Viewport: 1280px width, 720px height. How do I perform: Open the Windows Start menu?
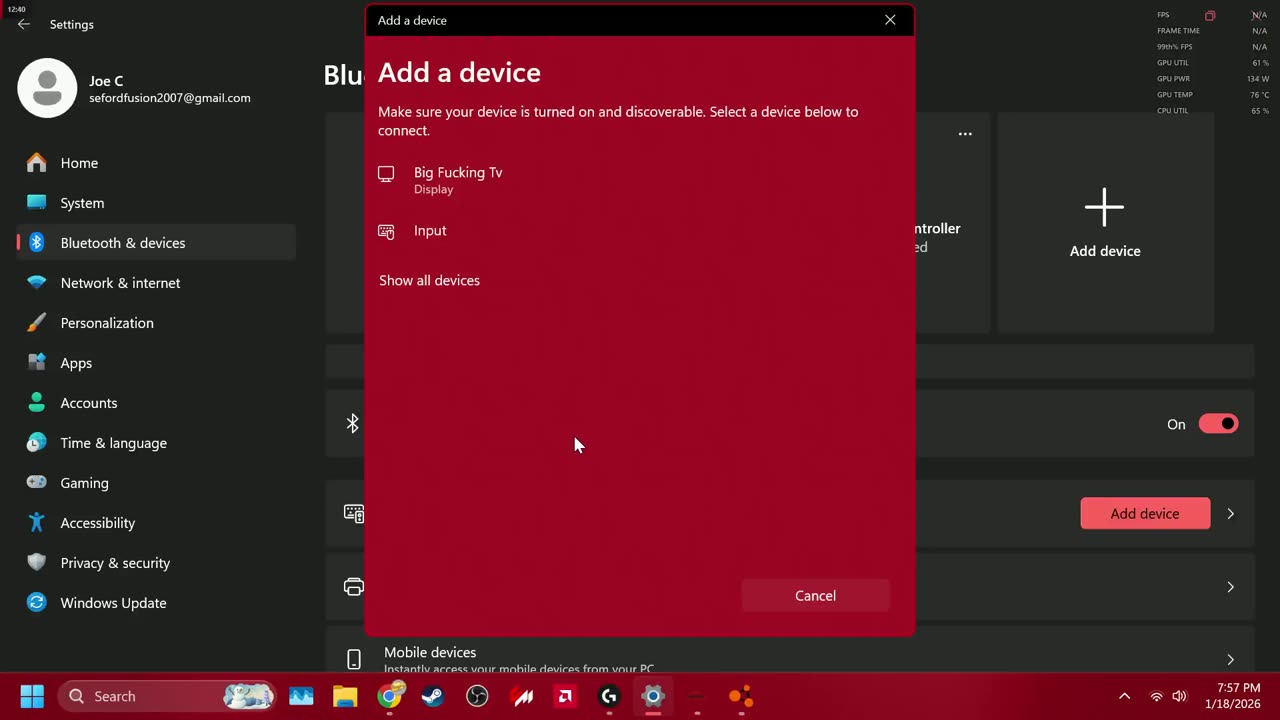point(32,696)
